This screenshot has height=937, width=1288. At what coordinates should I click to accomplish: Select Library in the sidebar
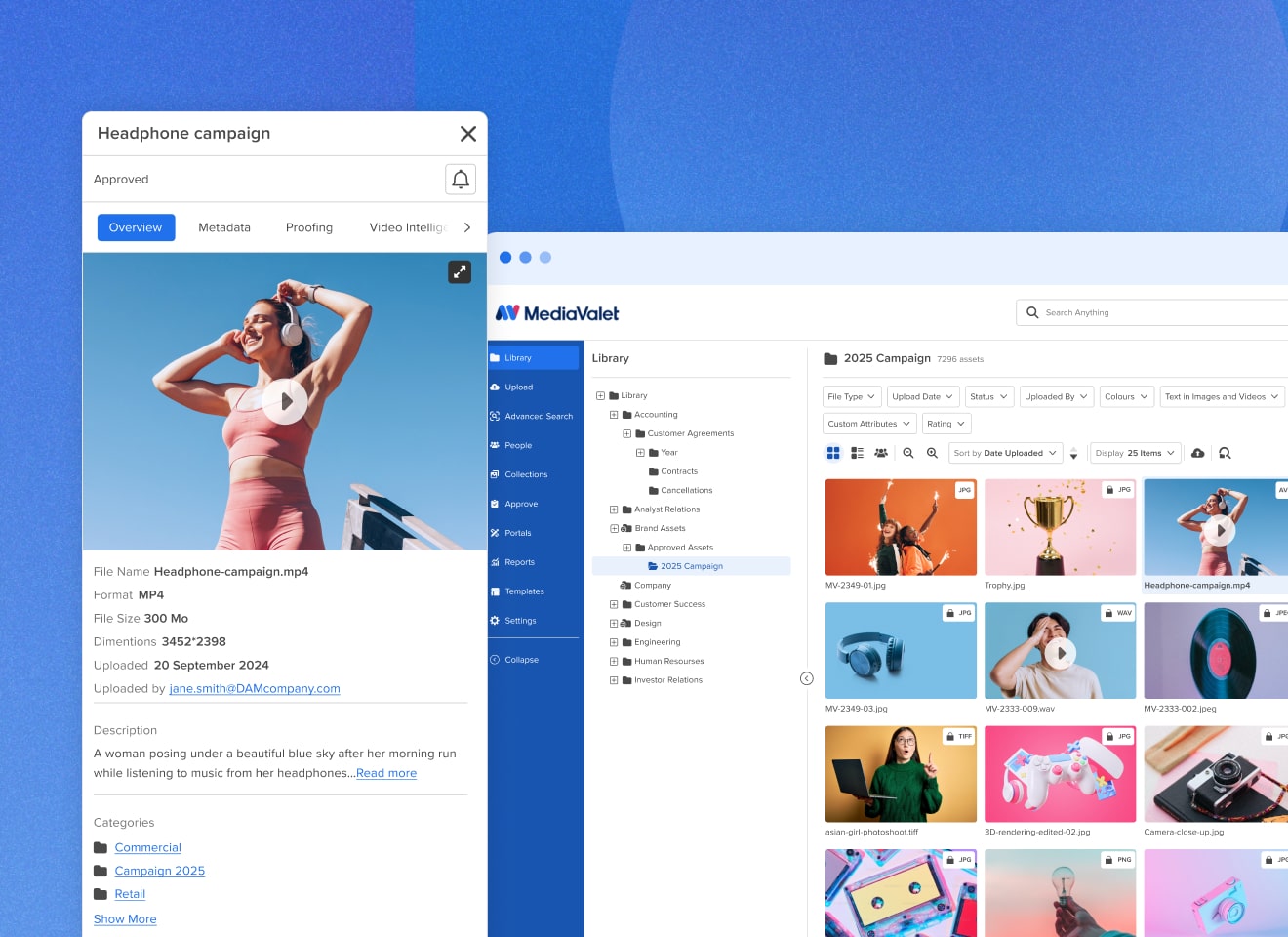(x=534, y=358)
